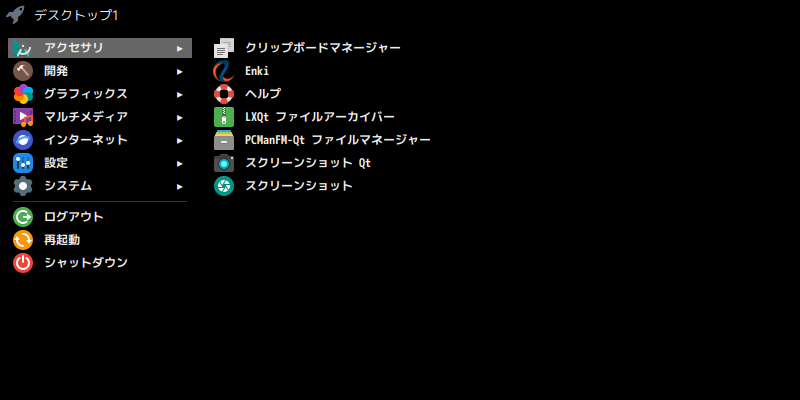
Task: Select シャットダウン text entry
Action: [86, 263]
